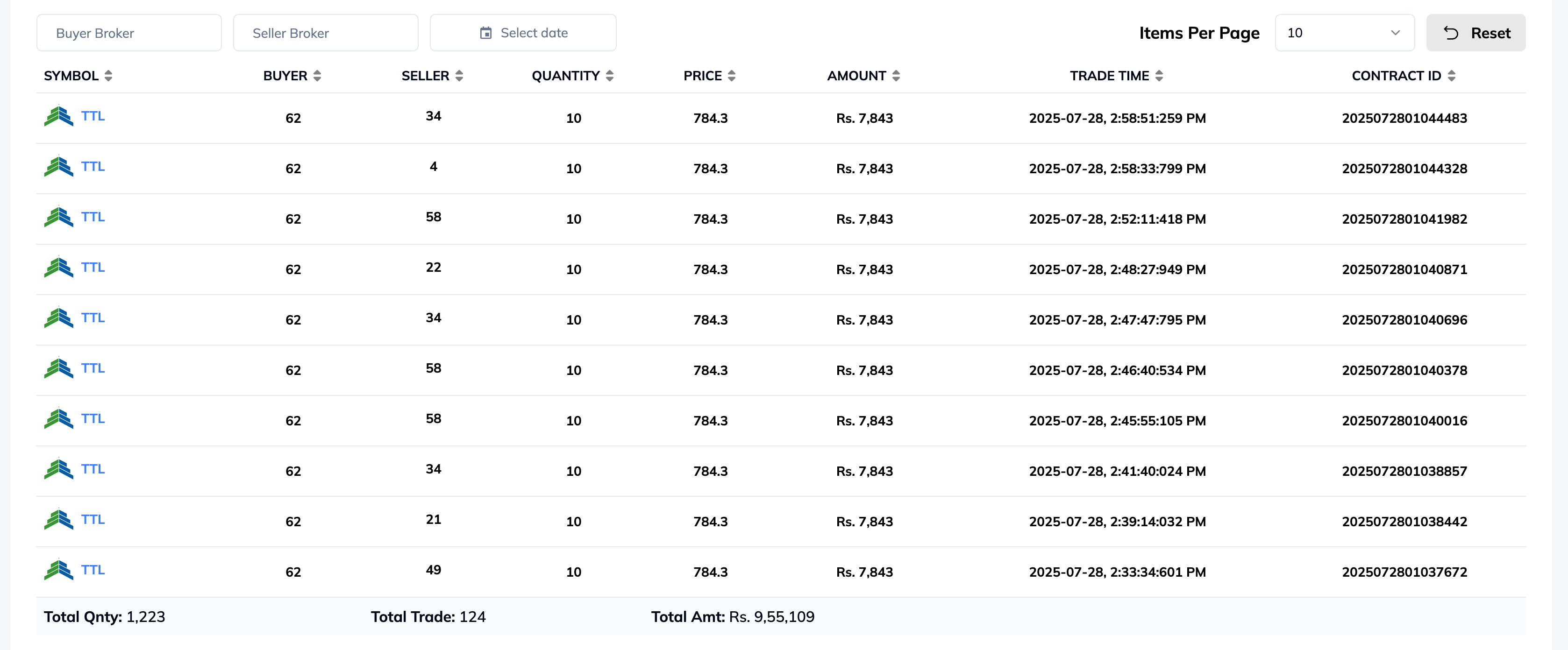Image resolution: width=1568 pixels, height=650 pixels.
Task: Select contract ID 2025072801044483
Action: point(1404,118)
